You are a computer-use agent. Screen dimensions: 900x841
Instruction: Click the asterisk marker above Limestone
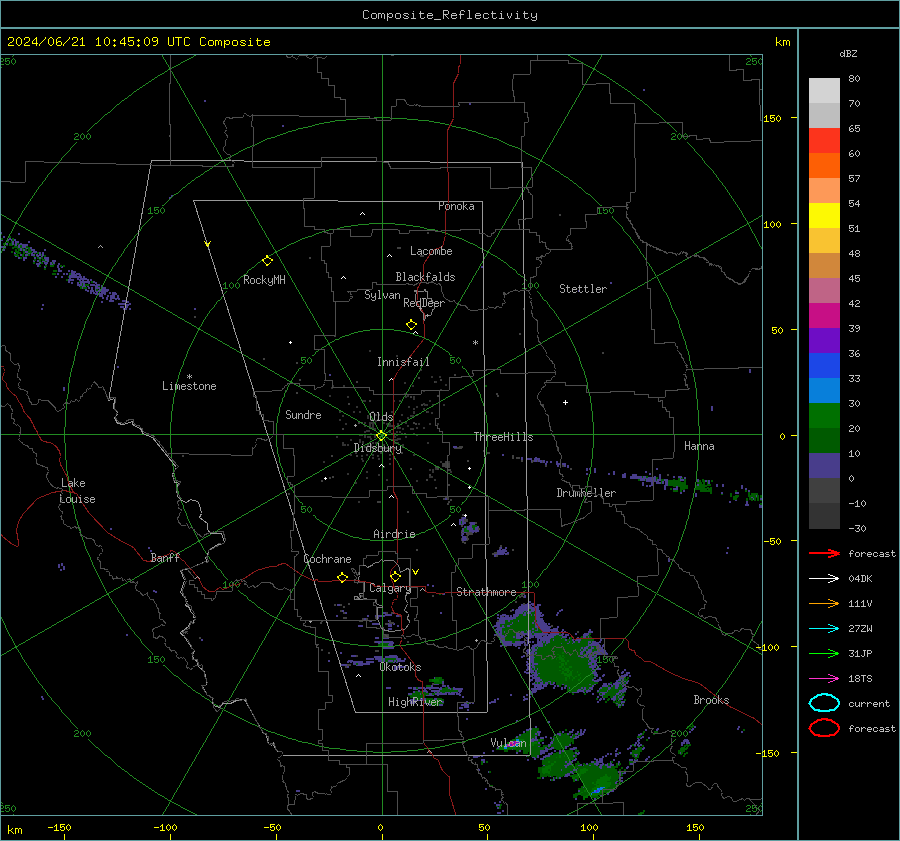point(189,377)
